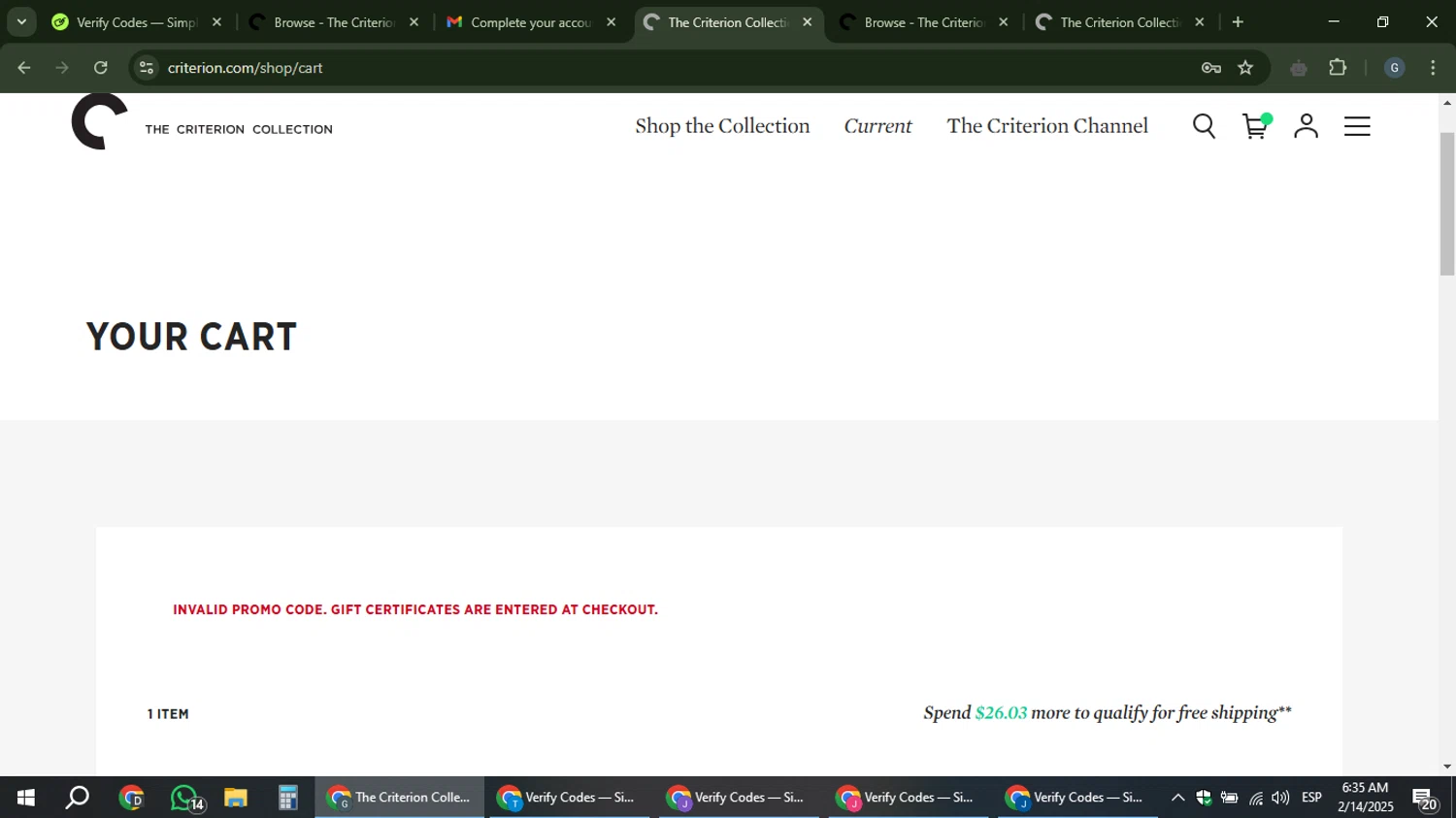The width and height of the screenshot is (1456, 818).
Task: Open the account profile icon
Action: pos(1307,126)
